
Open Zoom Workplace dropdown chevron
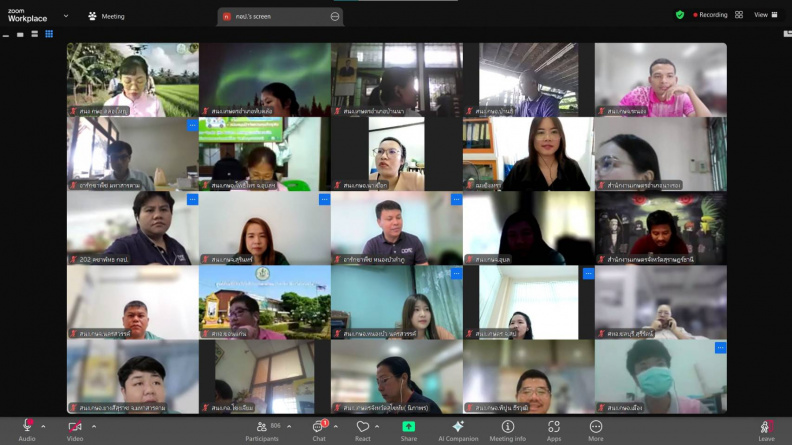pos(66,16)
